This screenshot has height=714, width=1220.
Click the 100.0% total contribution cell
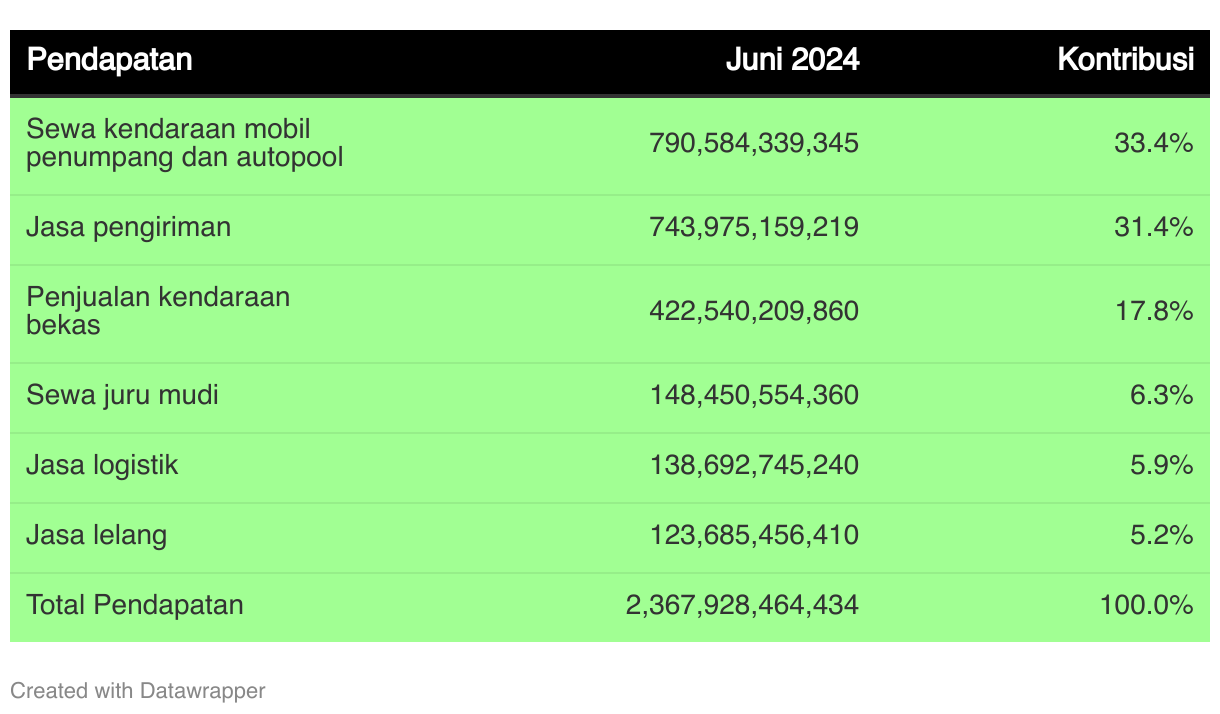pyautogui.click(x=1147, y=605)
